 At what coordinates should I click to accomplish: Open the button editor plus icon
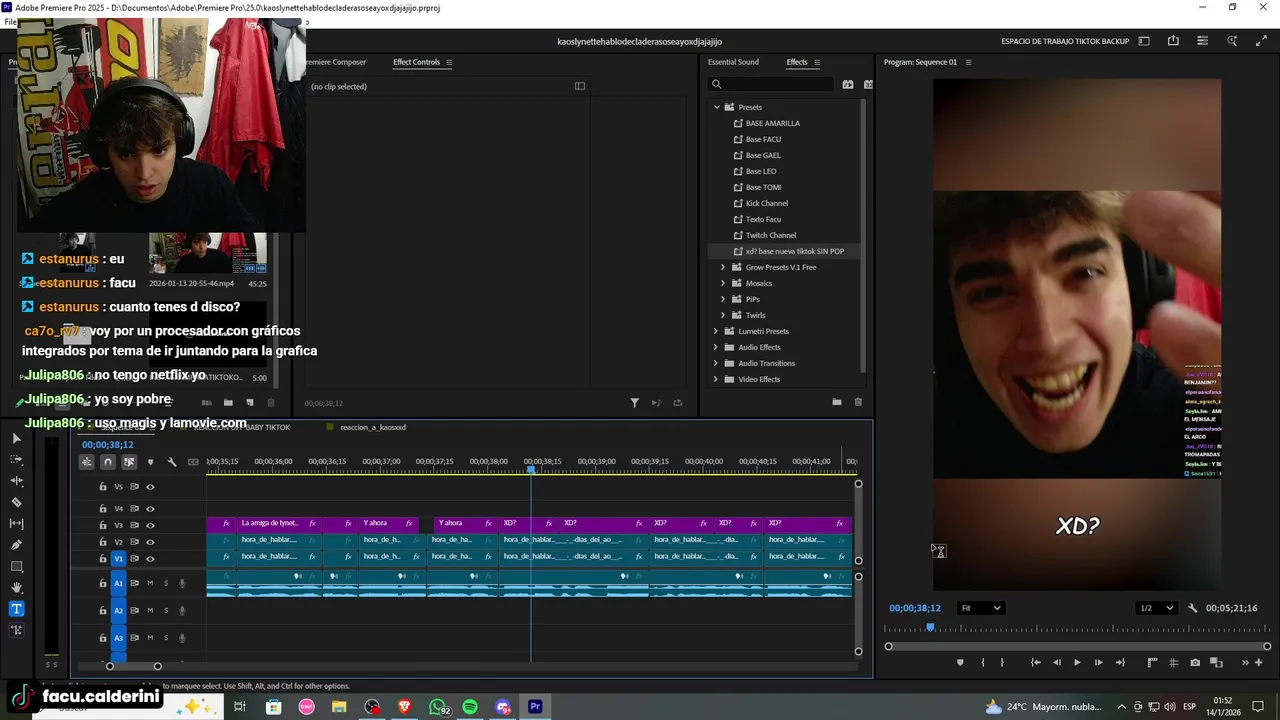point(1258,663)
